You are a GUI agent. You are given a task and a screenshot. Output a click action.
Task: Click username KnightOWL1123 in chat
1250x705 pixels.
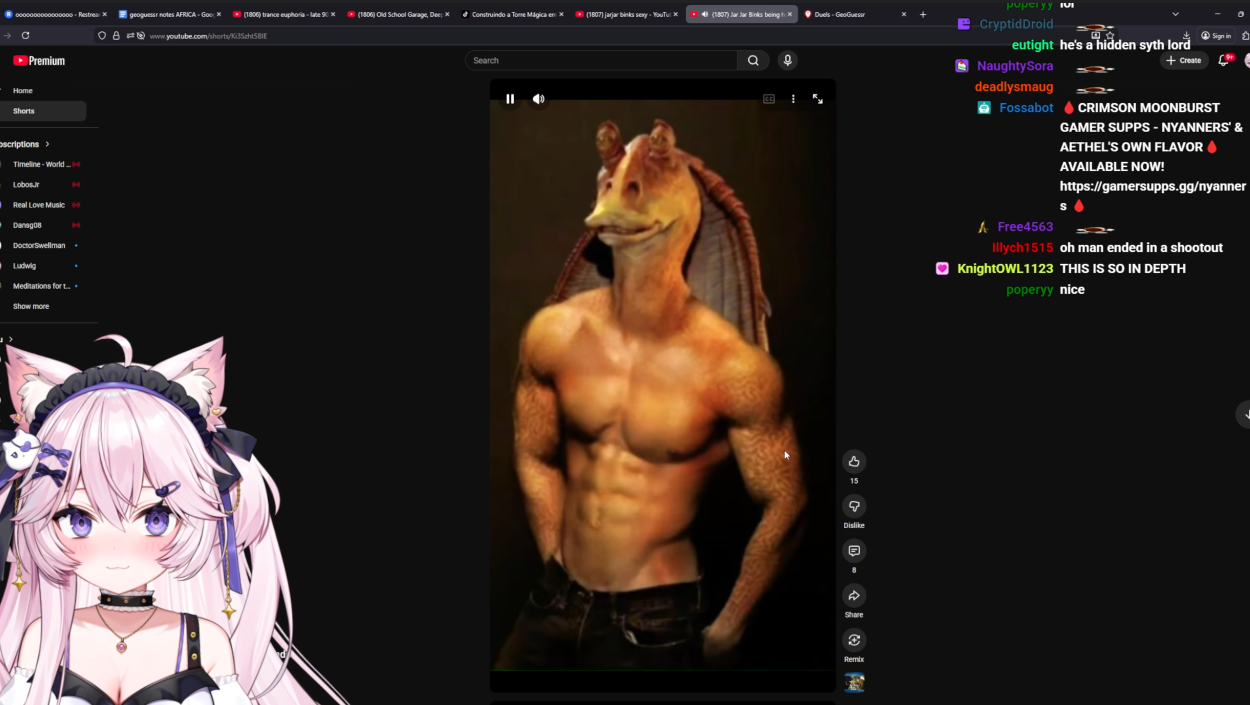tap(1005, 269)
